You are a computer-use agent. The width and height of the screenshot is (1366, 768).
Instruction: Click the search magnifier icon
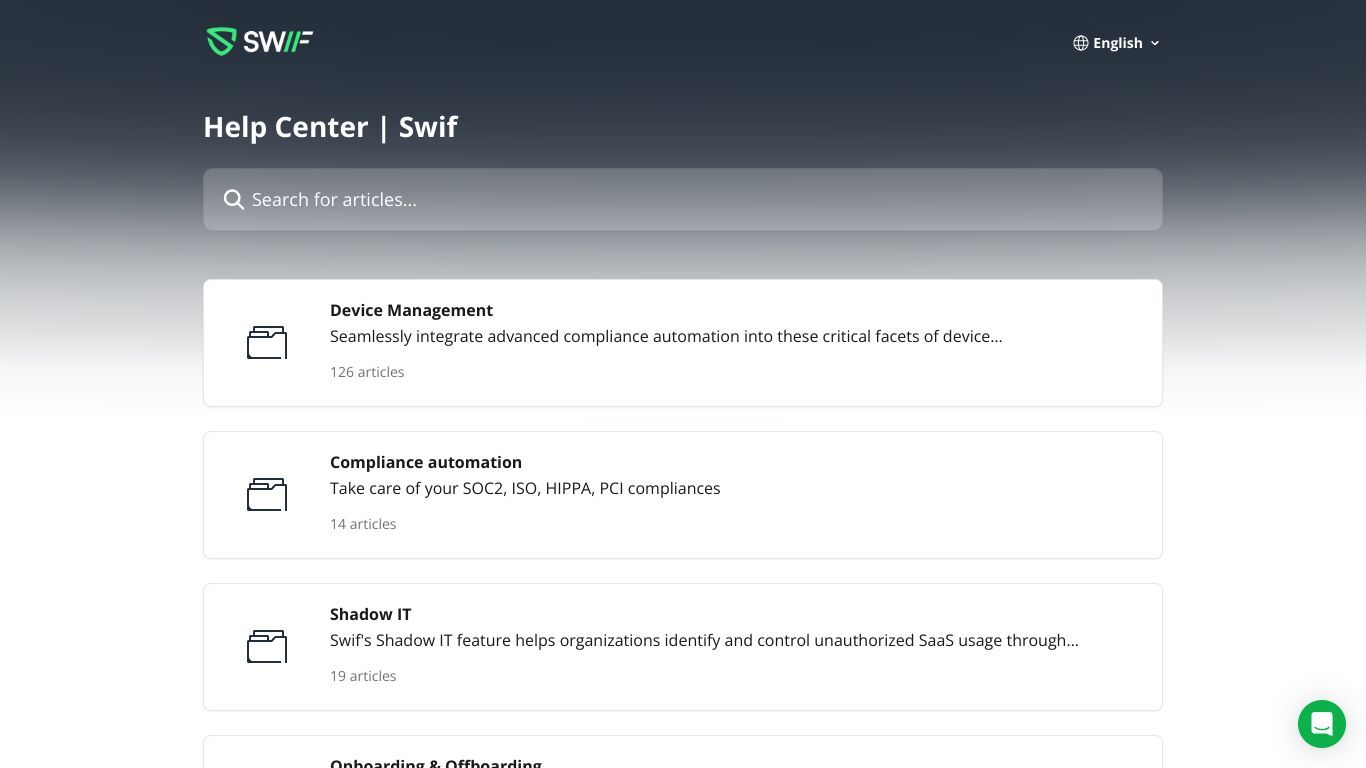(234, 200)
